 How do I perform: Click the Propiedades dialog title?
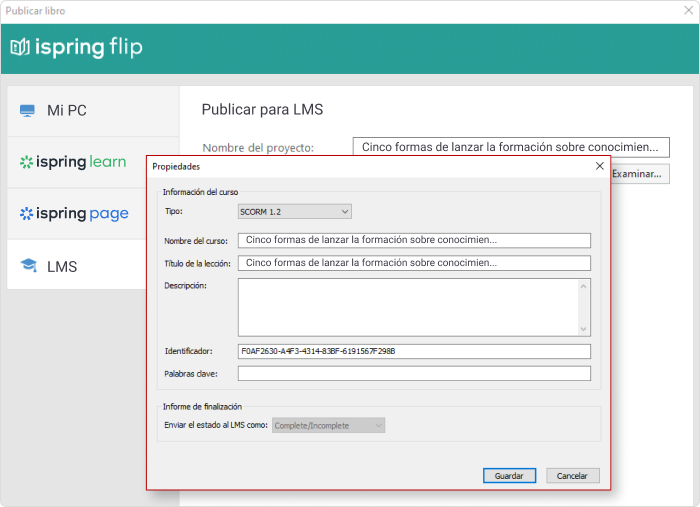pyautogui.click(x=176, y=166)
